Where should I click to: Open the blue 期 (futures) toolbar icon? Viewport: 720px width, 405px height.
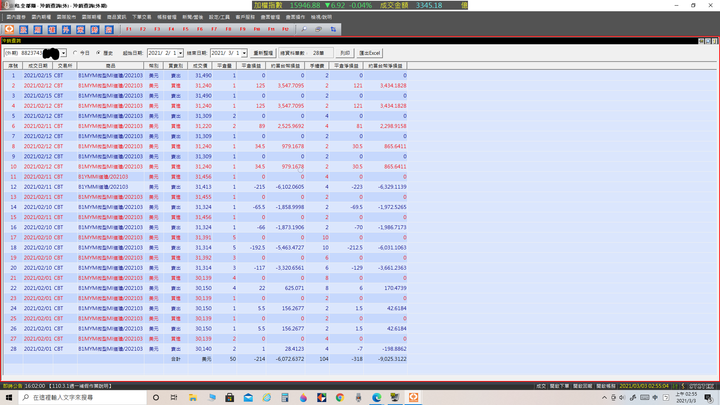[x=38, y=29]
